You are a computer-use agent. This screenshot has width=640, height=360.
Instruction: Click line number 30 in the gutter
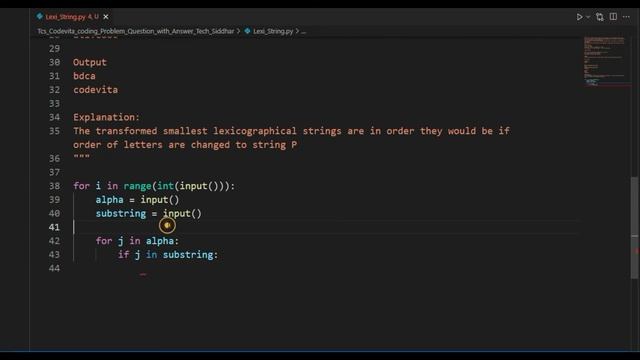(x=54, y=62)
